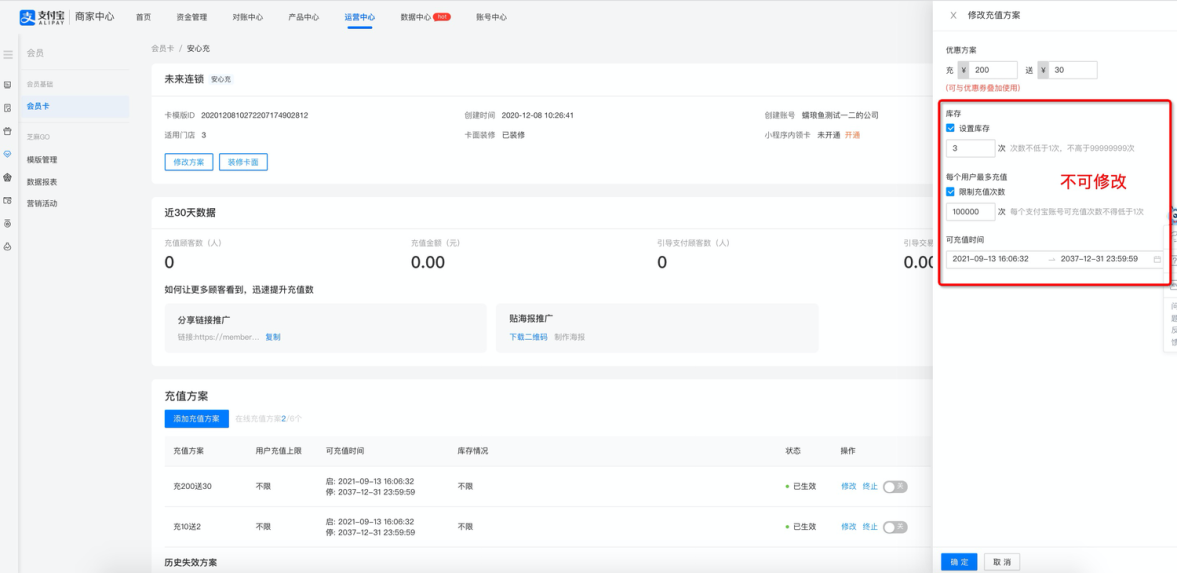Open the document sidebar icon
1177x573 pixels.
click(8, 108)
